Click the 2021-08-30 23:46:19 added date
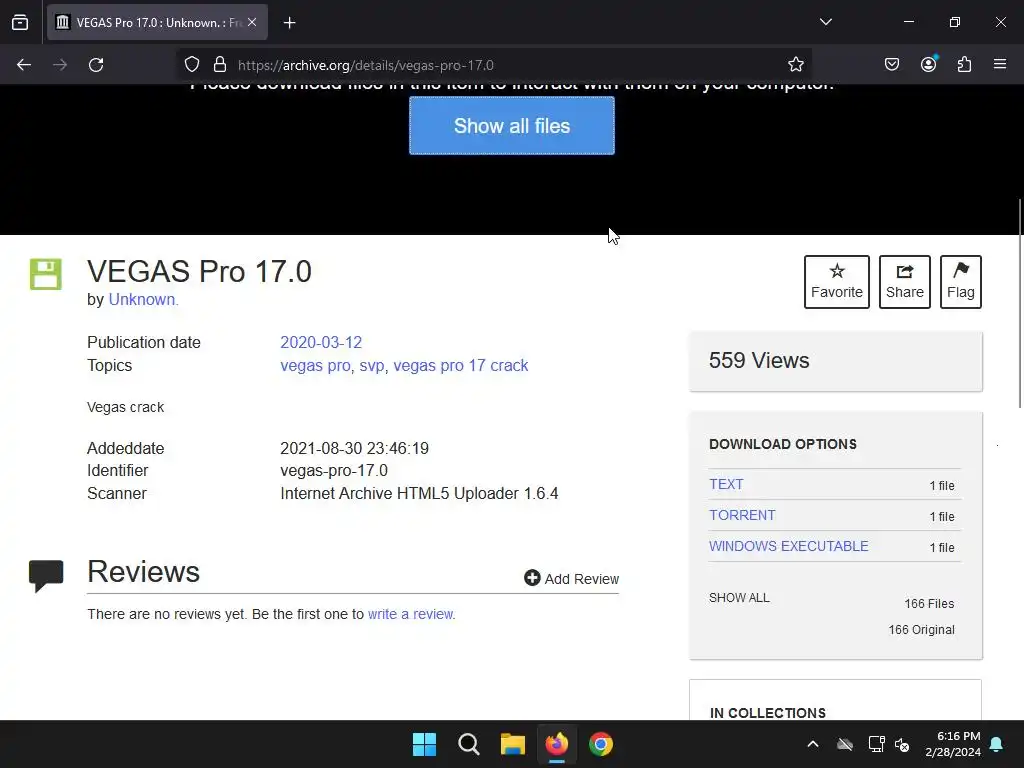The image size is (1024, 768). tap(355, 448)
